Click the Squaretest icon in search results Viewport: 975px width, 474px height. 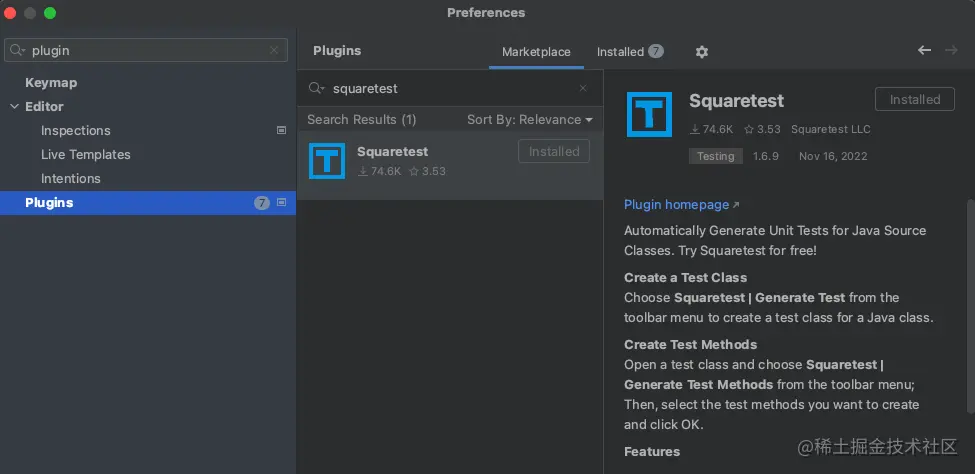point(327,161)
